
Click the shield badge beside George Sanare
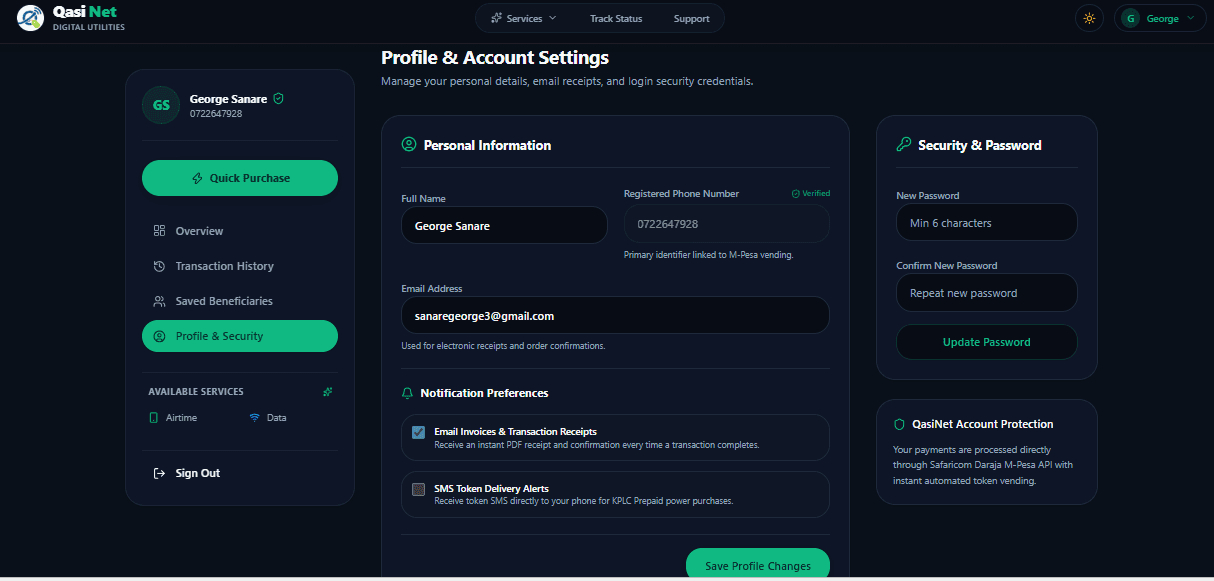point(279,99)
